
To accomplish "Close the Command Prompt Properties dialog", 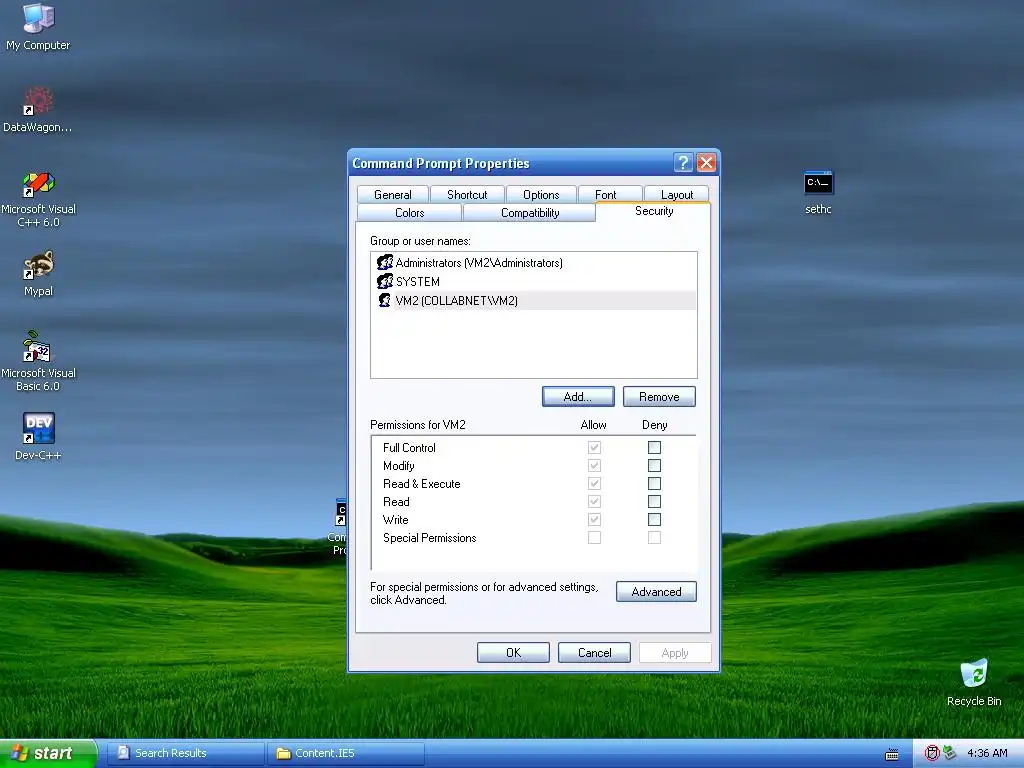I will 706,163.
